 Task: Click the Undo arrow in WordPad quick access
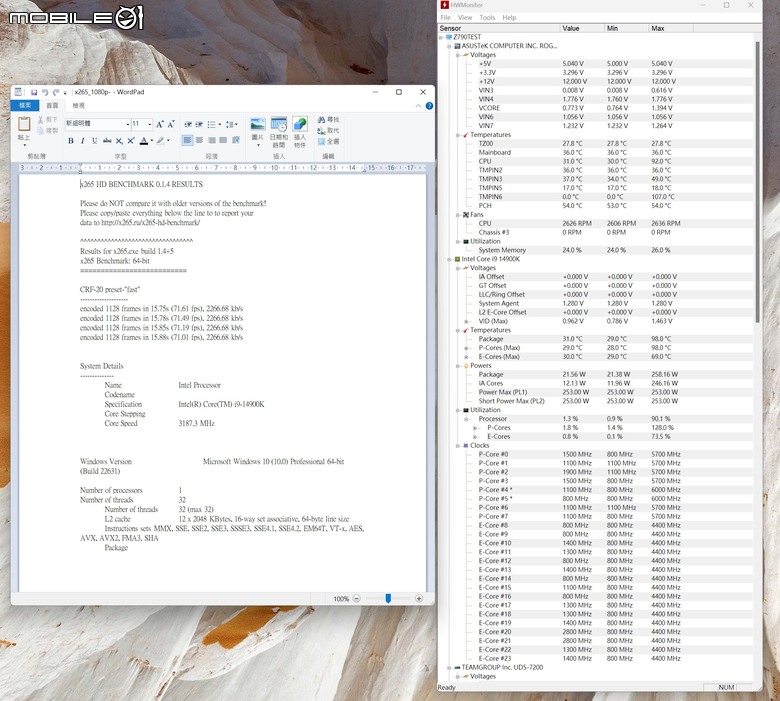[x=45, y=92]
